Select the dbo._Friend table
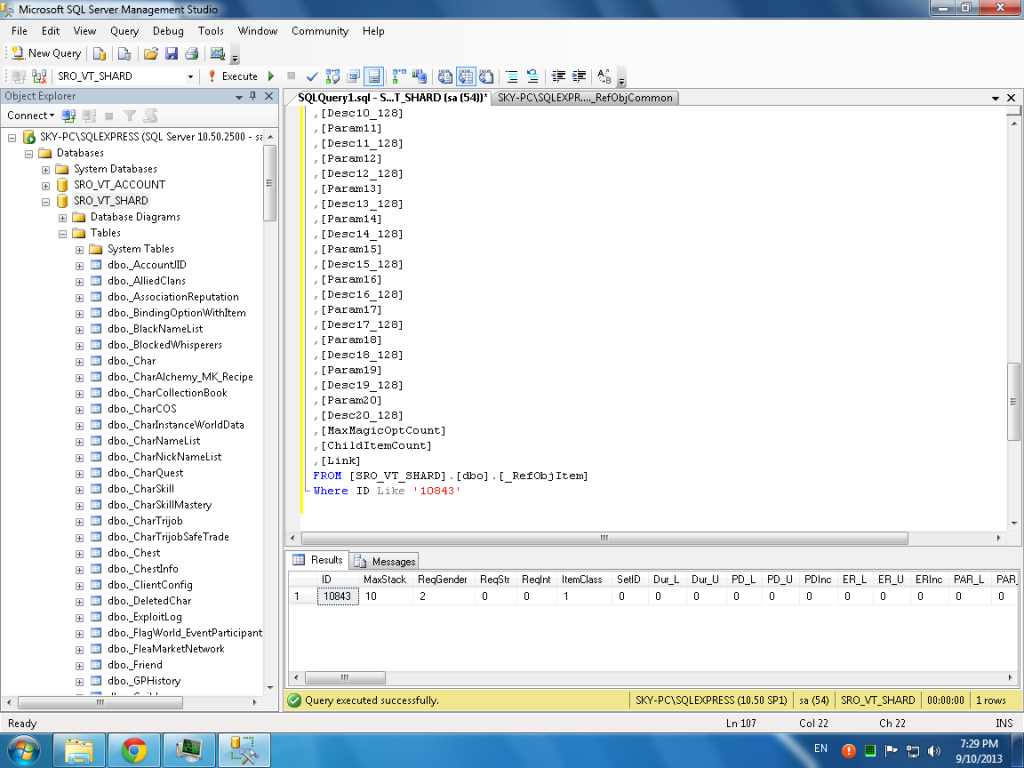The width and height of the screenshot is (1024, 768). click(x=135, y=665)
